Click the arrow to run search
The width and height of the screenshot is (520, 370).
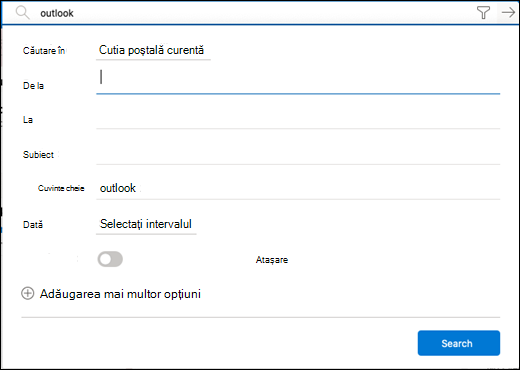point(508,13)
